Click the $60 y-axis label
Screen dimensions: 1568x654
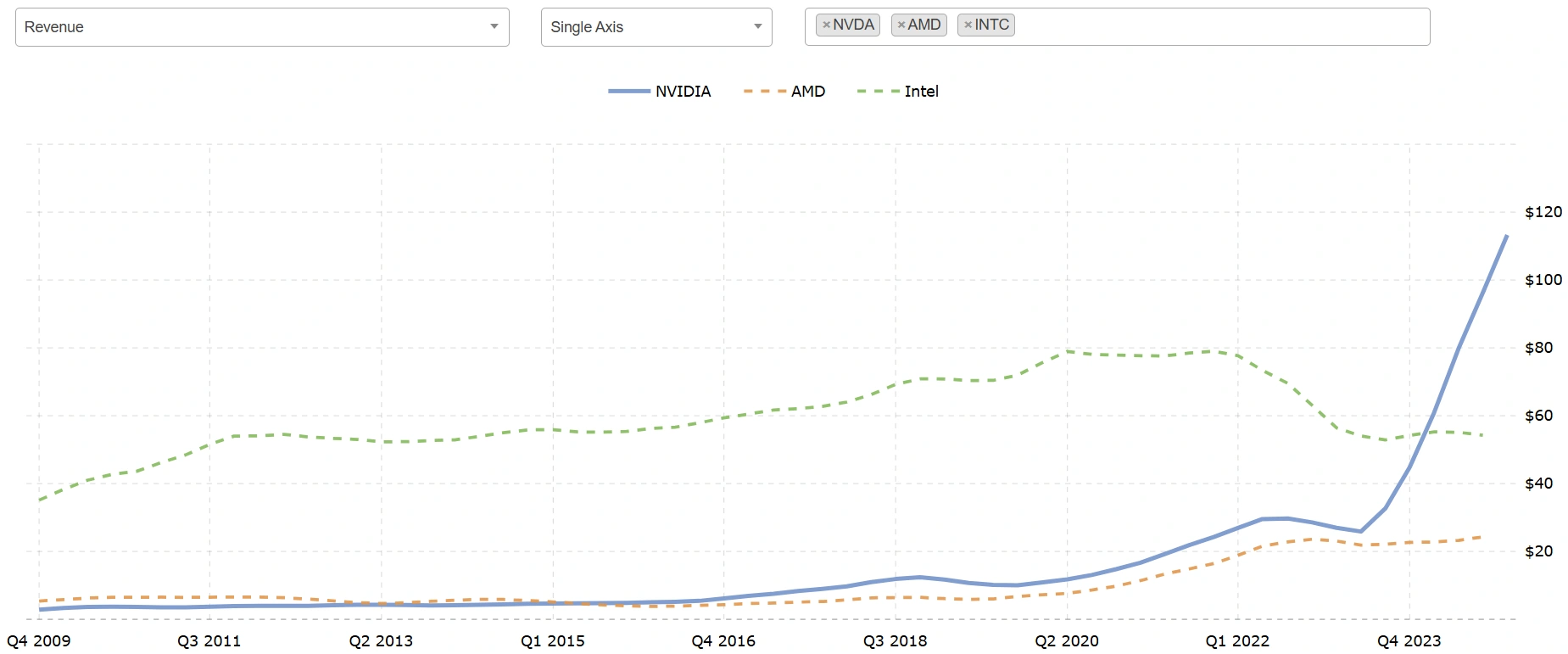[x=1539, y=416]
